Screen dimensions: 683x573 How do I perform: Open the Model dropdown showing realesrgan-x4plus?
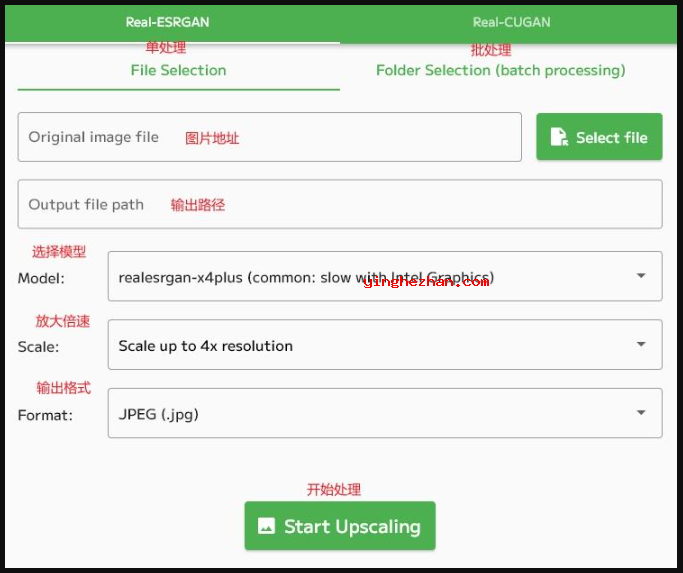point(370,277)
